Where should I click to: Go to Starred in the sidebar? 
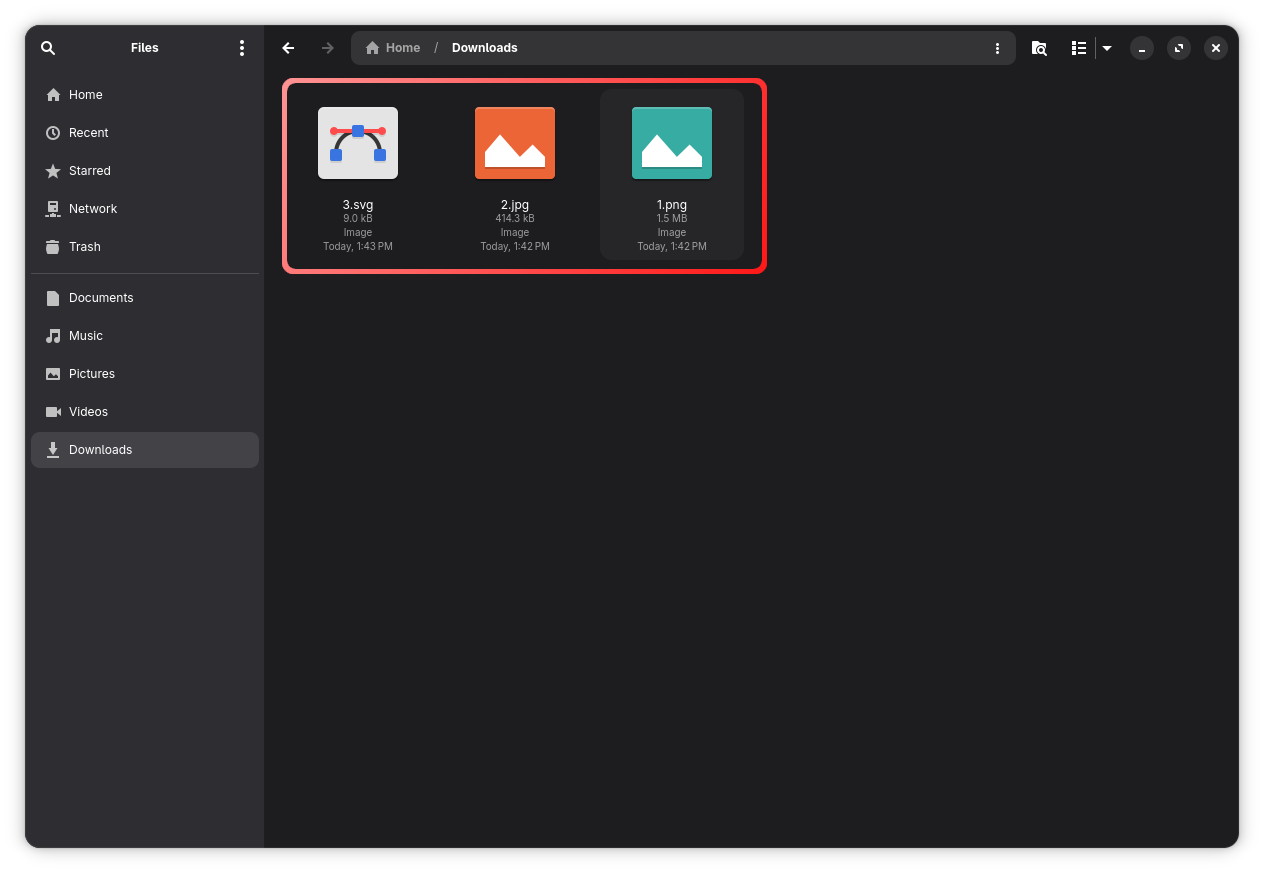(x=89, y=171)
